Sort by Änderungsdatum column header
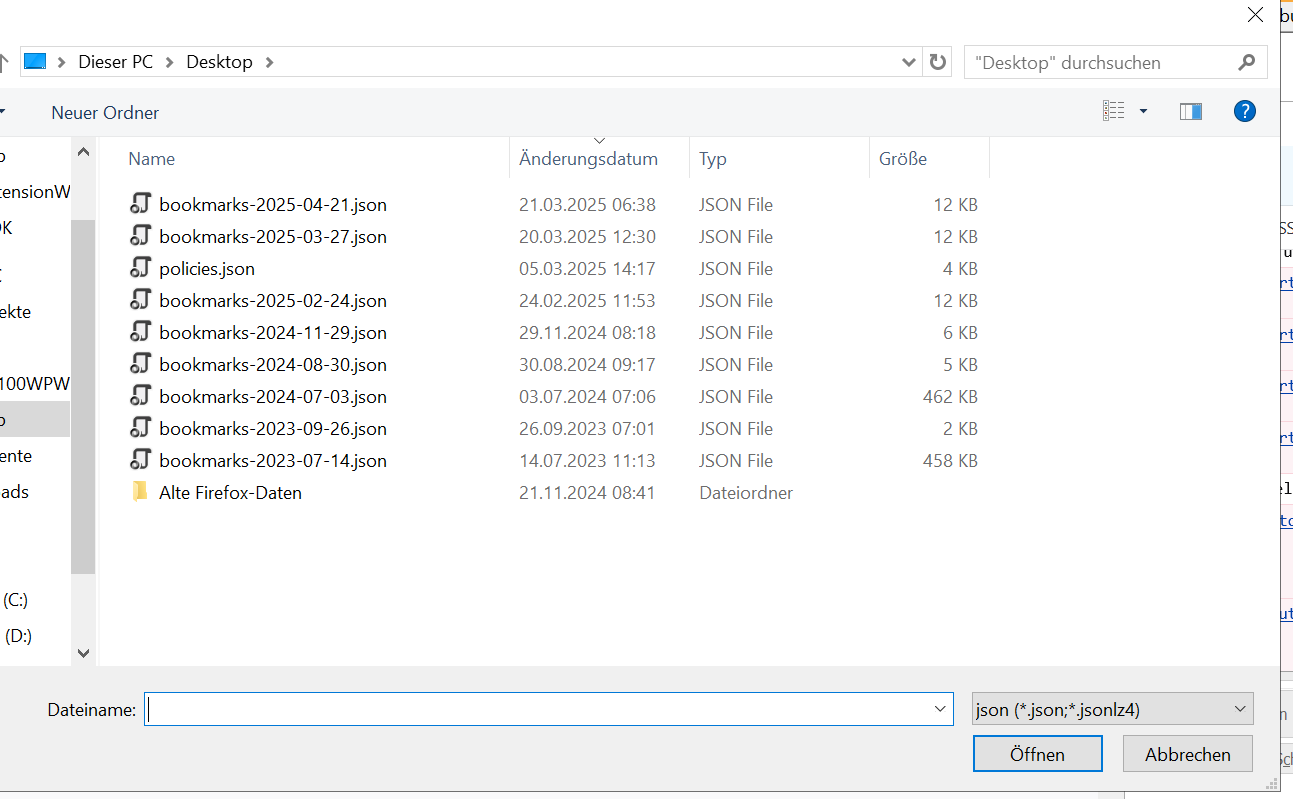The height and width of the screenshot is (799, 1293). click(x=588, y=159)
